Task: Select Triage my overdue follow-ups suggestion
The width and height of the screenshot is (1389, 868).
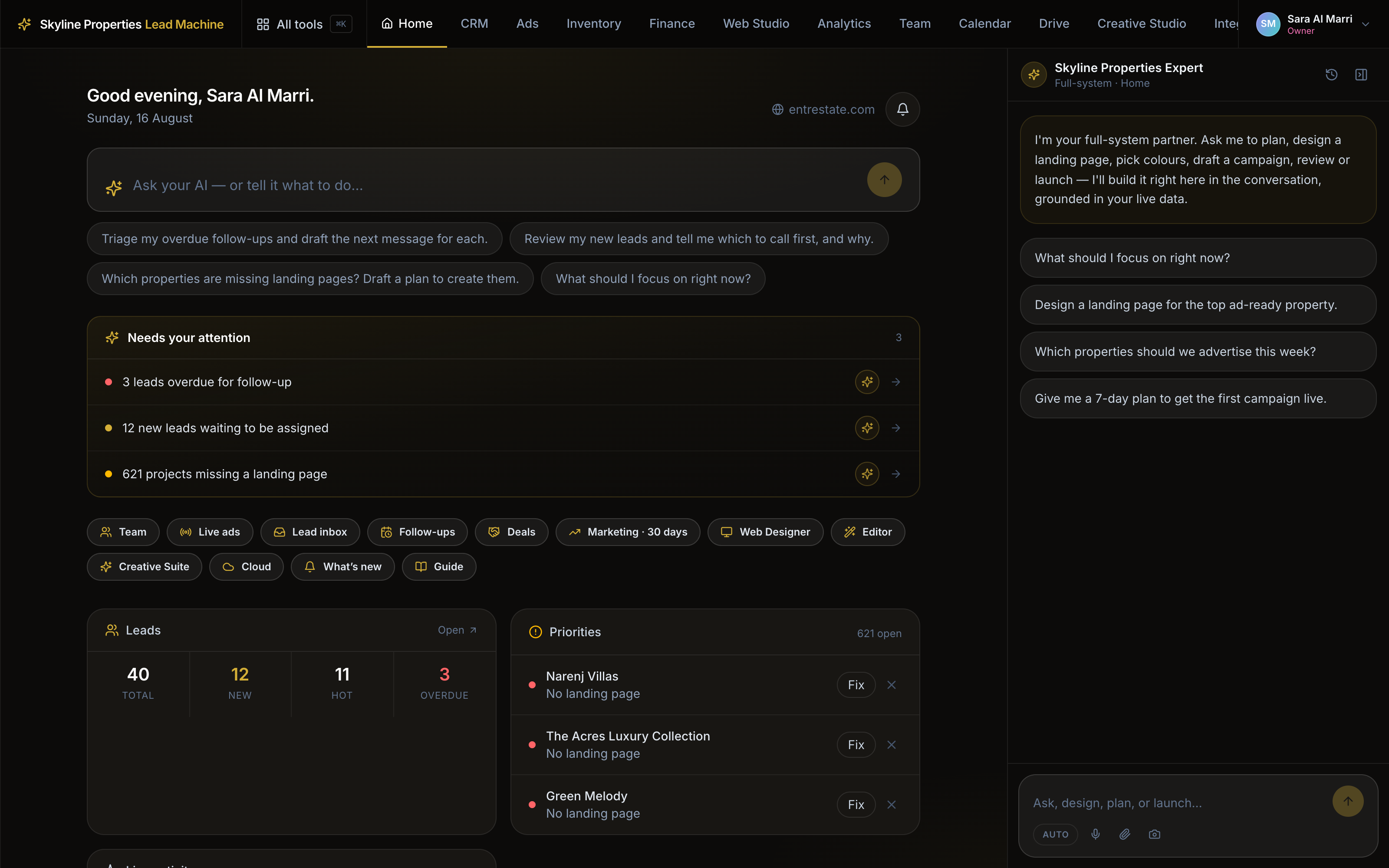Action: 294,239
